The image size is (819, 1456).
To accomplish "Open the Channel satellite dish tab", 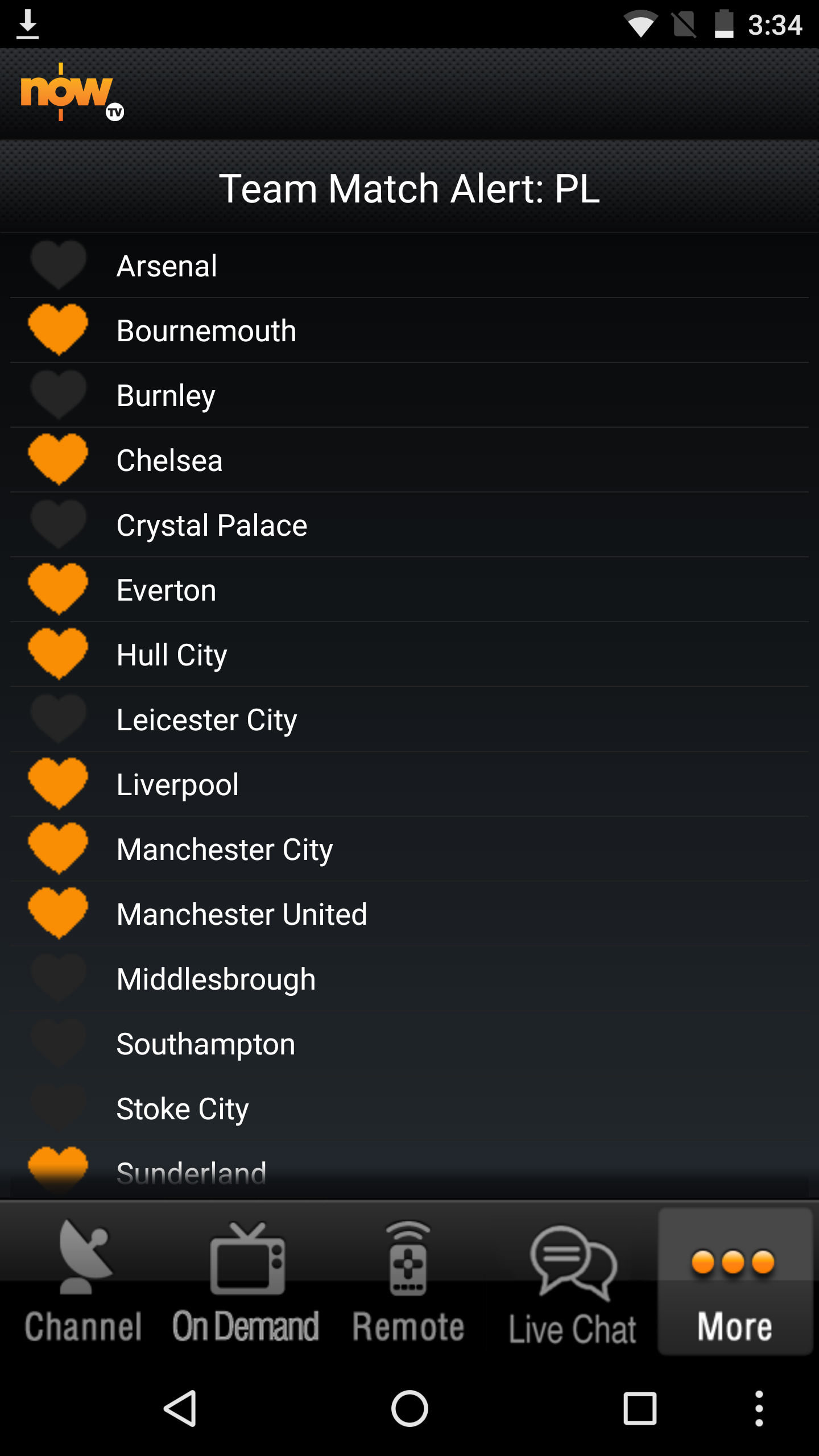I will click(x=84, y=1282).
